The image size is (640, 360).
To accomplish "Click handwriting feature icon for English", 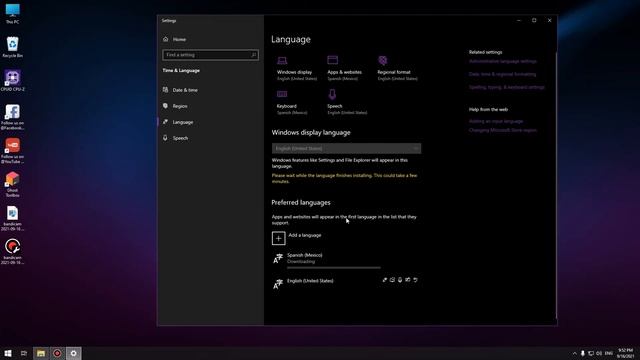I will click(408, 280).
